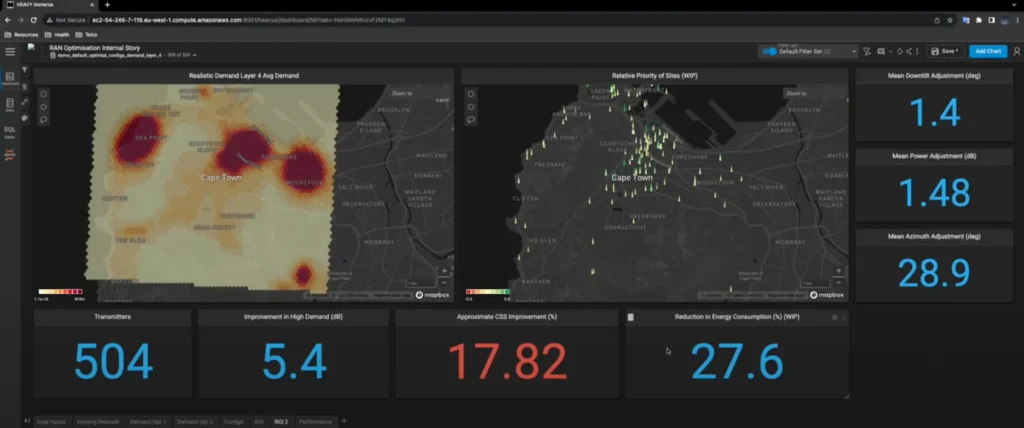Click the browser address bar URL
The height and width of the screenshot is (428, 1024).
coord(248,20)
